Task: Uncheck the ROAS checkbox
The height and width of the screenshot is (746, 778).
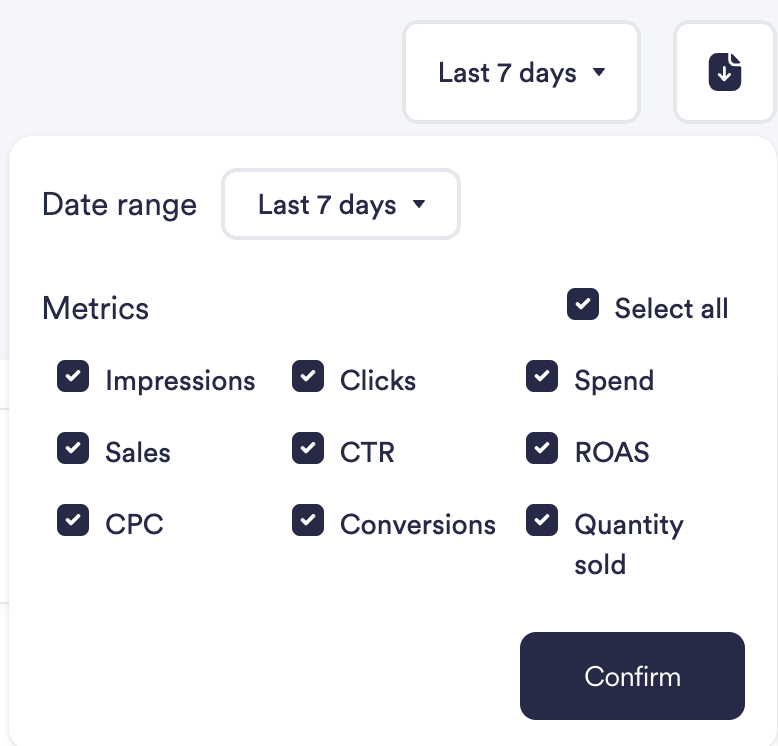Action: pyautogui.click(x=542, y=449)
